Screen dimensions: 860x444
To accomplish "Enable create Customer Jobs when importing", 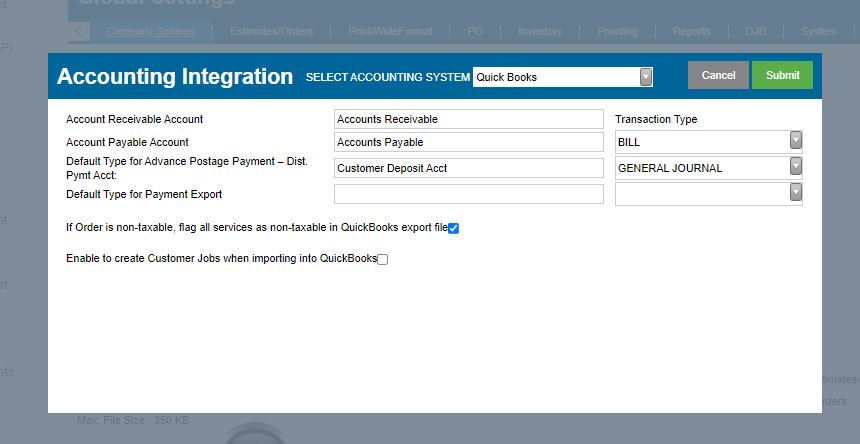I will (382, 259).
